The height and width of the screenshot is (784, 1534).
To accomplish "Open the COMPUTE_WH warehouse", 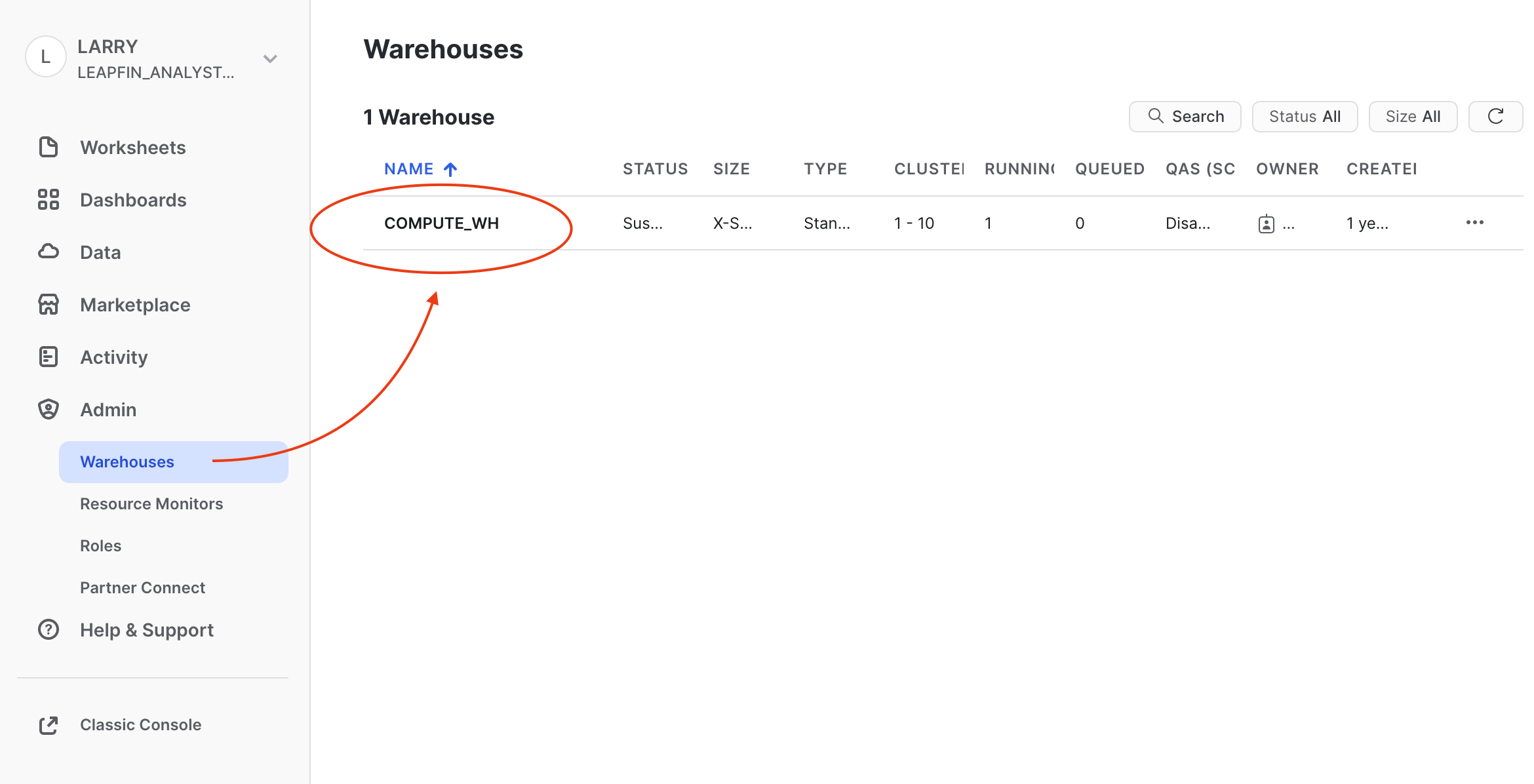I will click(441, 224).
